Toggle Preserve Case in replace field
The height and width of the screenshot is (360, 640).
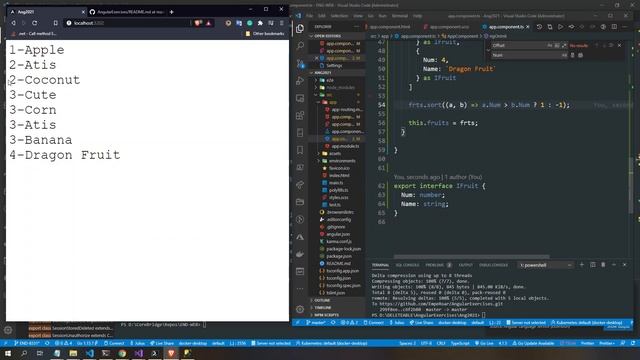pyautogui.click(x=564, y=55)
